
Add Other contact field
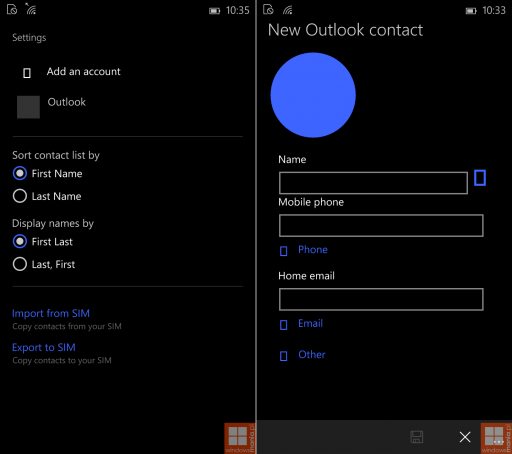312,354
